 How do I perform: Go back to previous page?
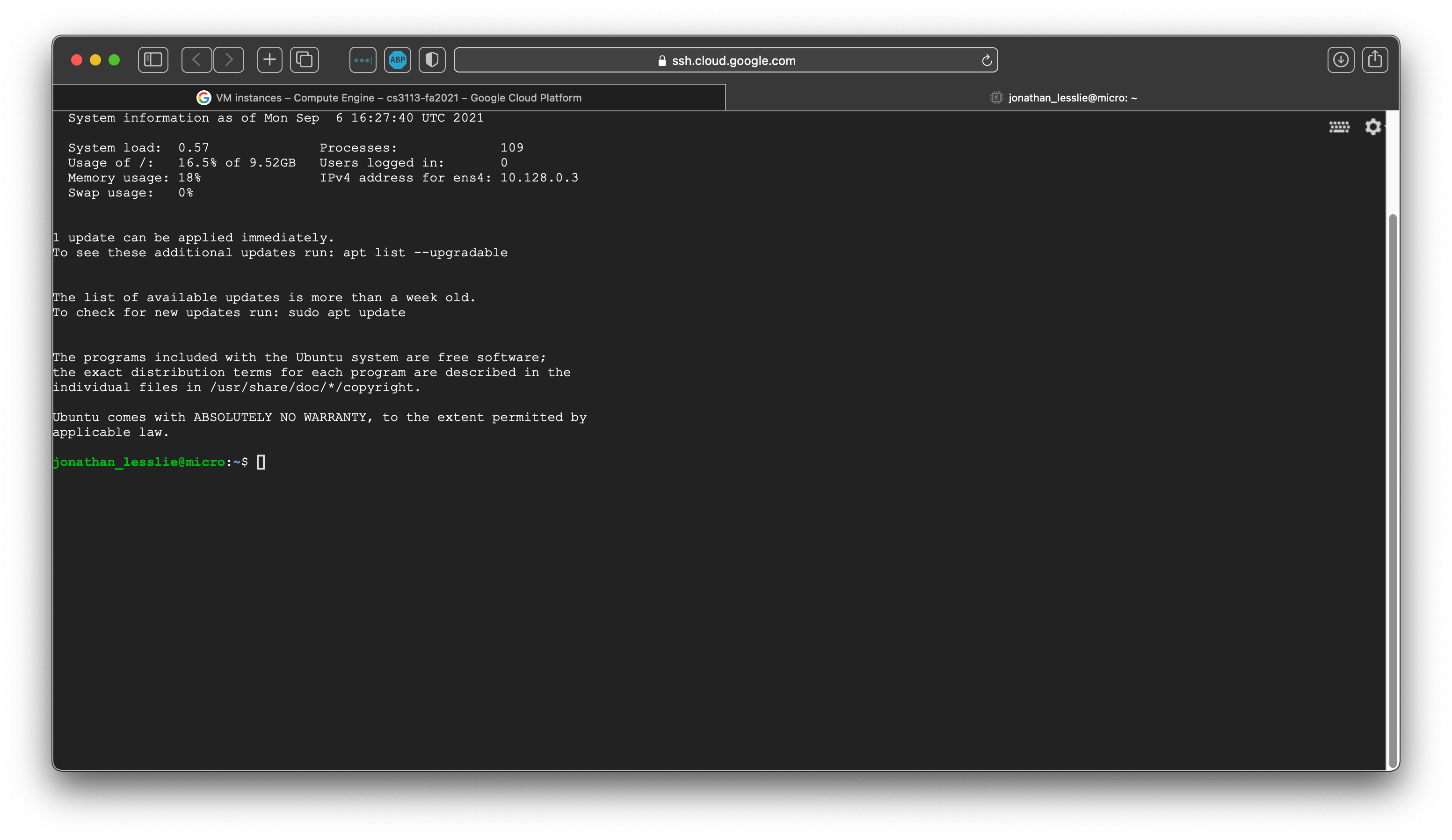click(196, 60)
